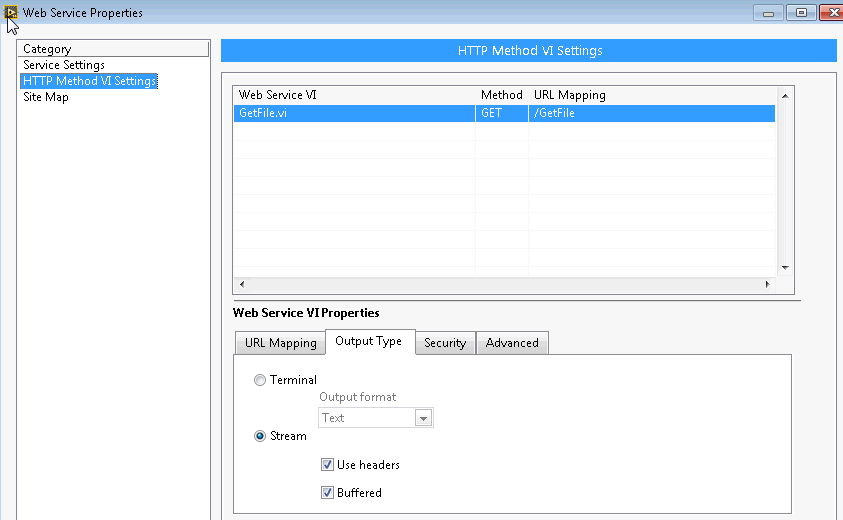Click the horizontal scroll right arrow
This screenshot has width=843, height=520.
click(x=767, y=284)
